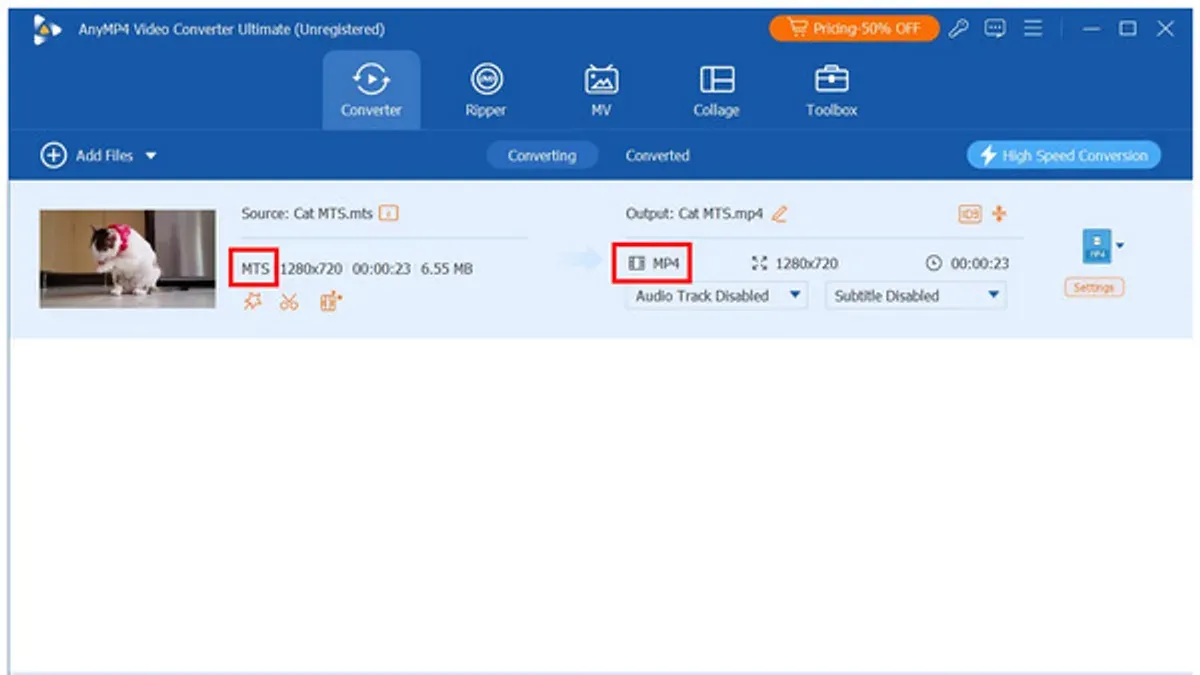Click the AnyMP4 app logo icon

(x=47, y=29)
